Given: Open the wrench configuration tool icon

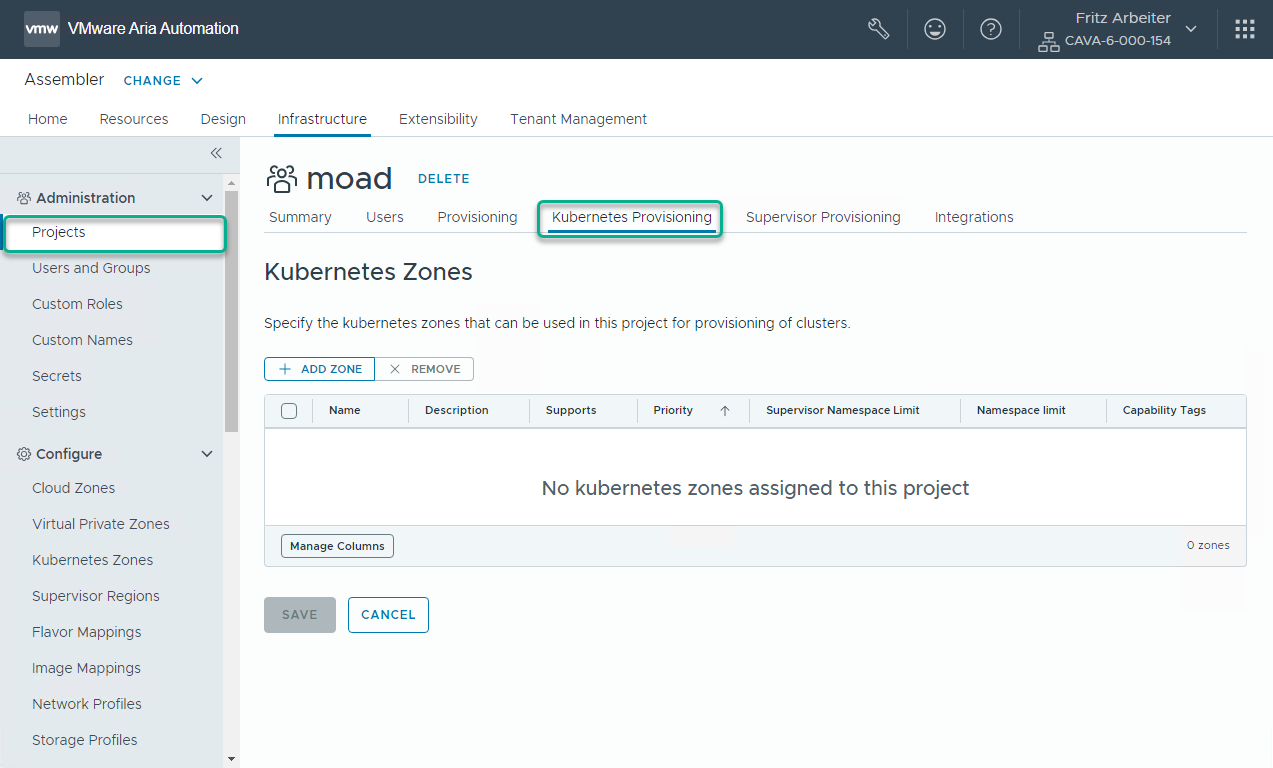Looking at the screenshot, I should tap(878, 29).
